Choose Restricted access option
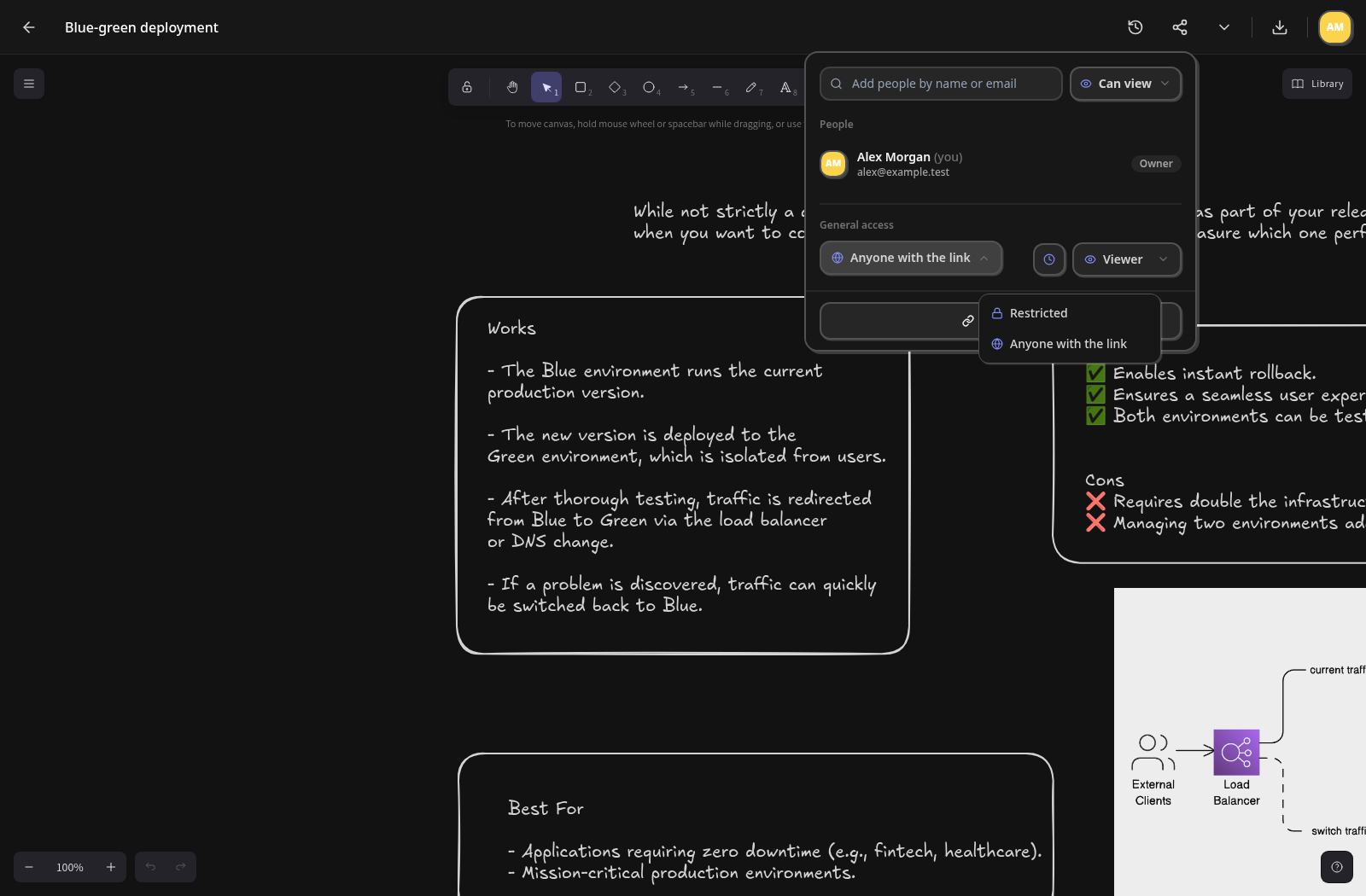The height and width of the screenshot is (896, 1366). 1070,313
